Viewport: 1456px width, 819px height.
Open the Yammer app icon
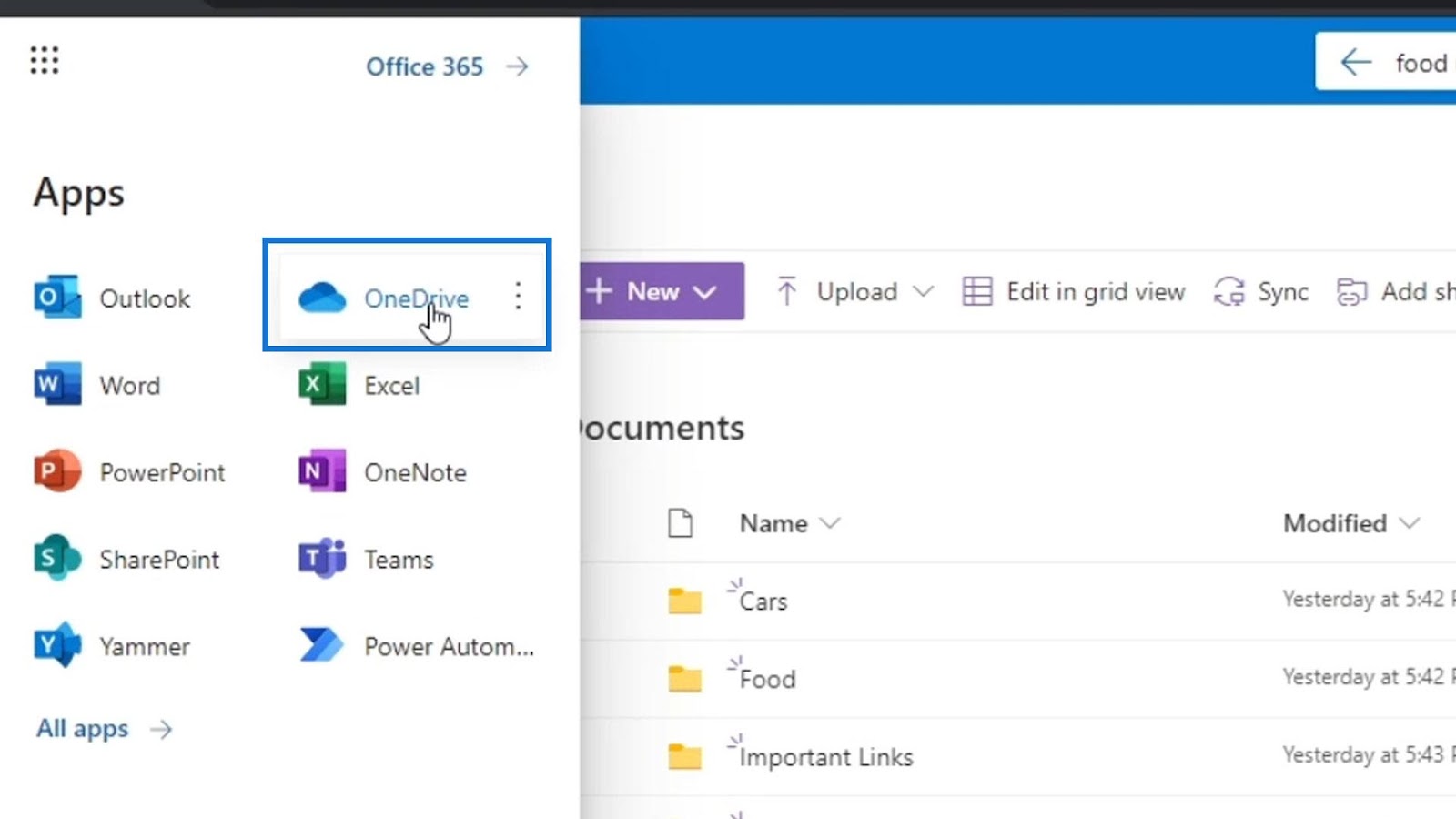tap(56, 645)
